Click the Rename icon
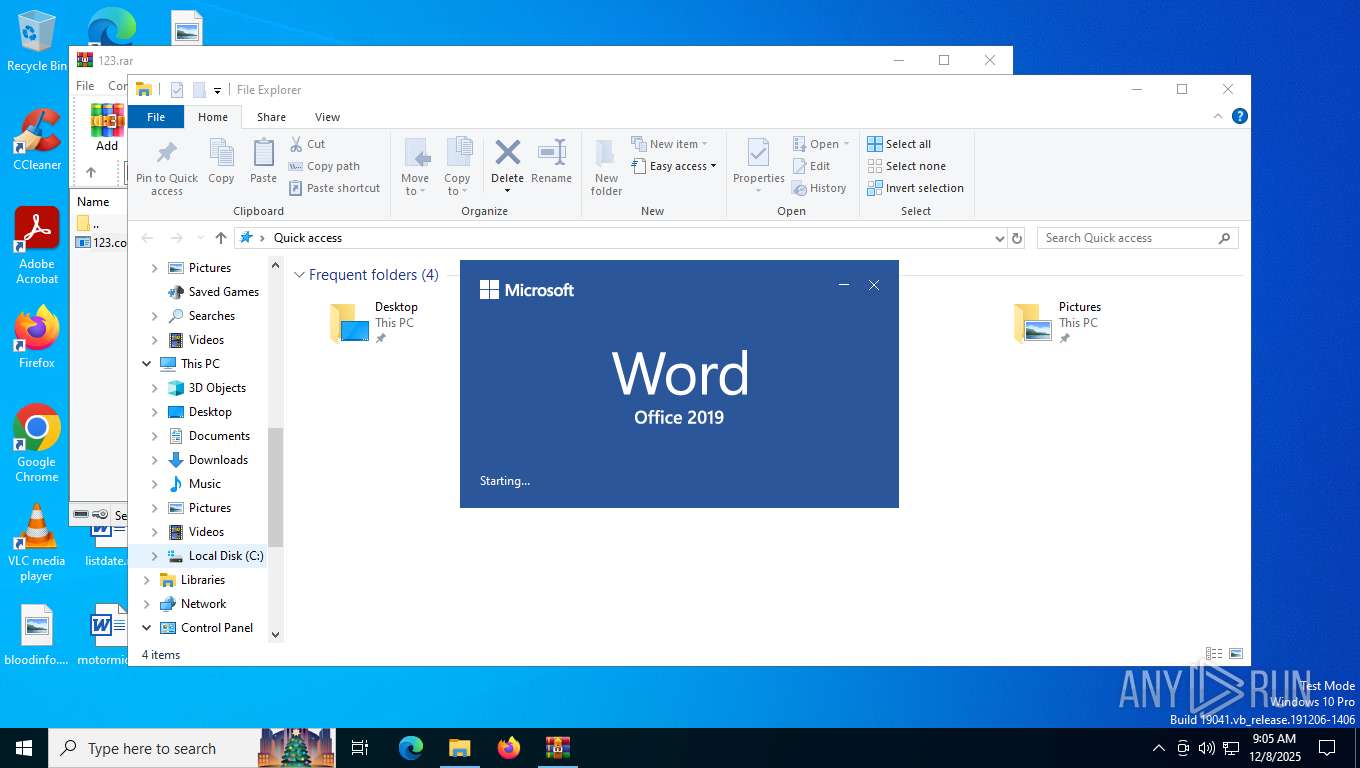 coord(551,152)
